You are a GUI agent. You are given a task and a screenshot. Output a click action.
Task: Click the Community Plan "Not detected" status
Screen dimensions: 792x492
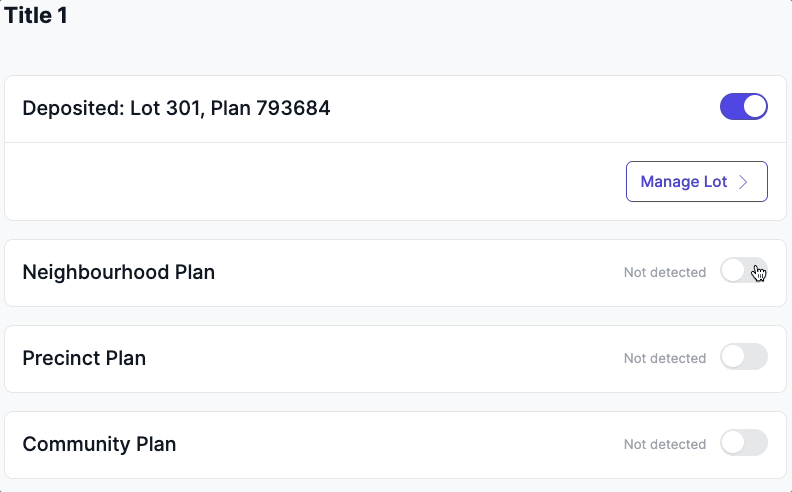click(664, 444)
